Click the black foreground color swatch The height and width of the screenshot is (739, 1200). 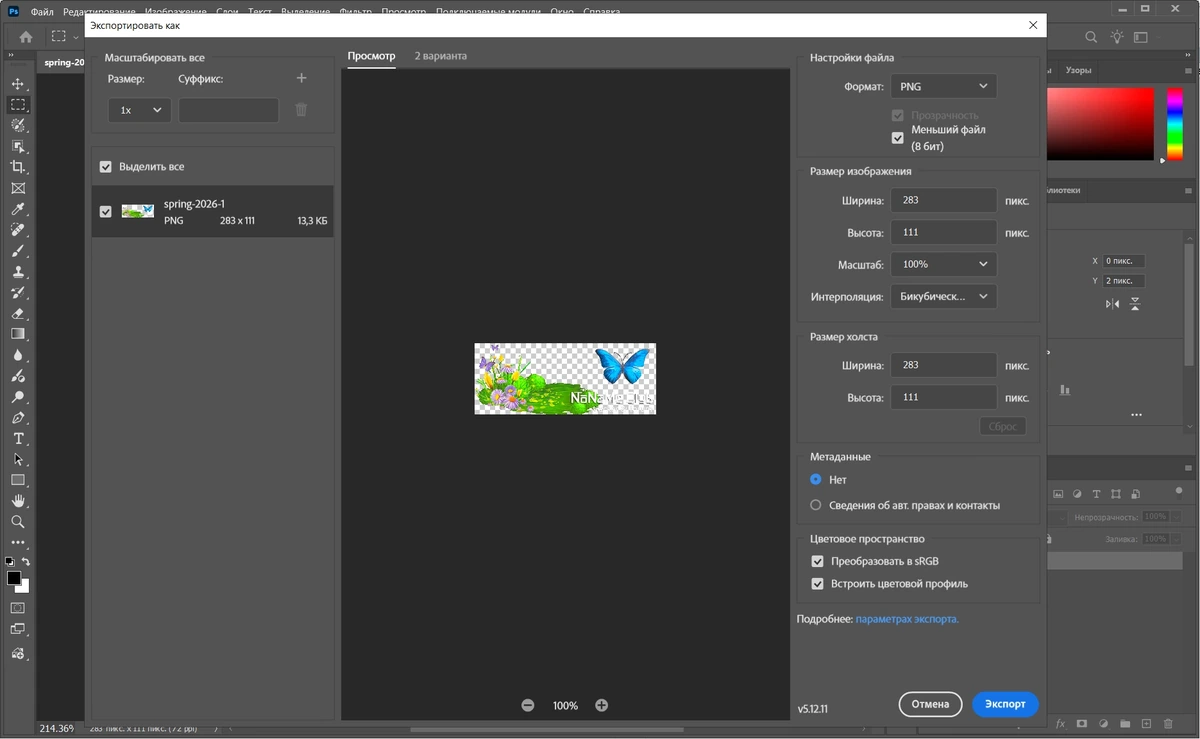(x=13, y=578)
